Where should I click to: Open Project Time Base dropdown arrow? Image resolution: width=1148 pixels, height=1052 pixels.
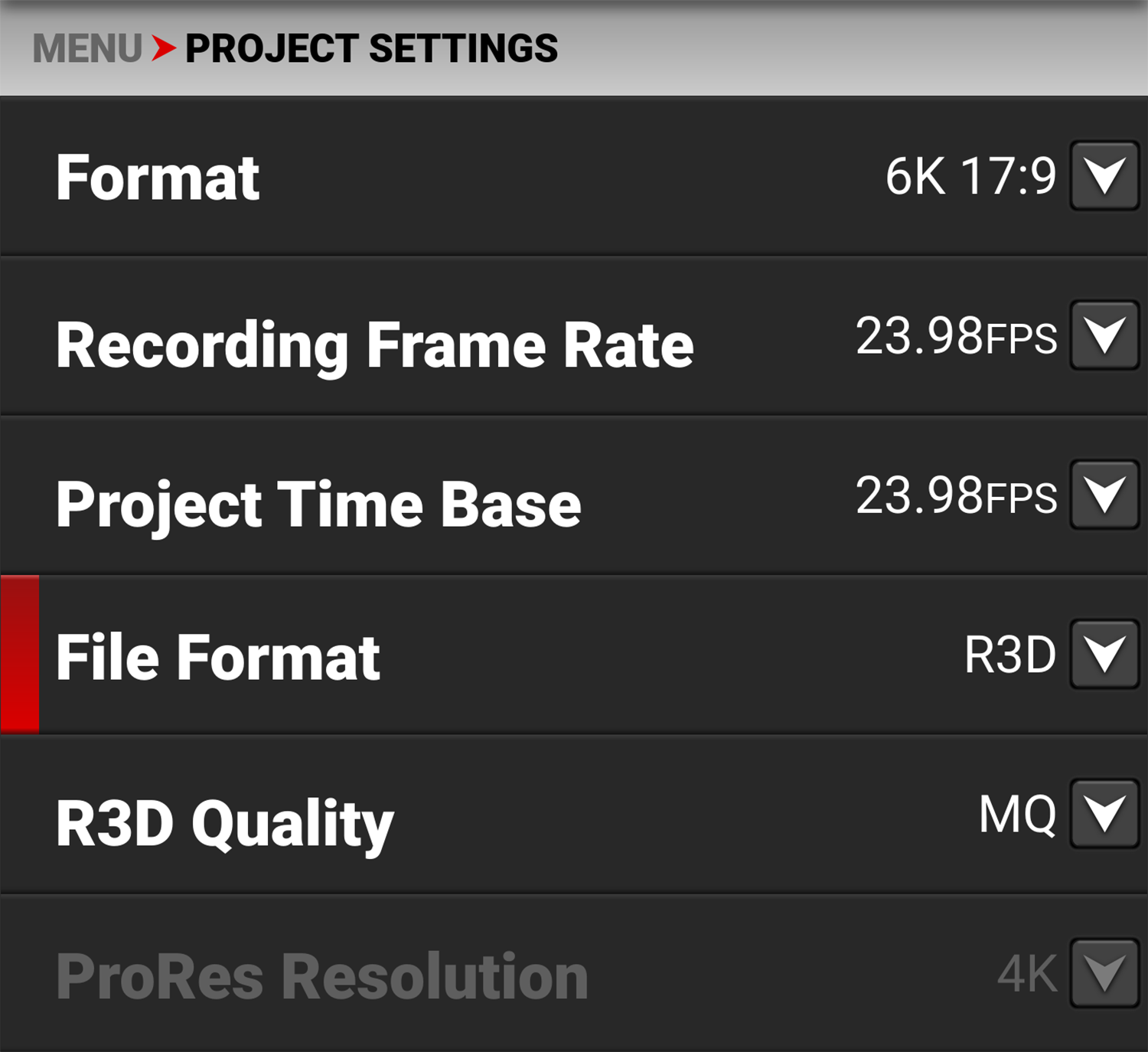pos(1104,495)
